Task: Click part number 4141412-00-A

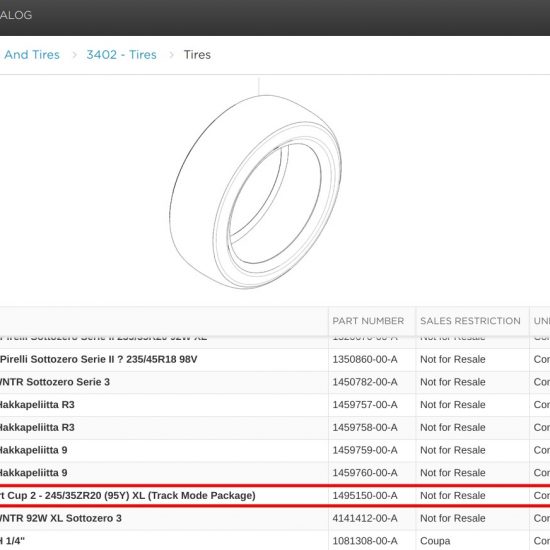Action: [365, 518]
